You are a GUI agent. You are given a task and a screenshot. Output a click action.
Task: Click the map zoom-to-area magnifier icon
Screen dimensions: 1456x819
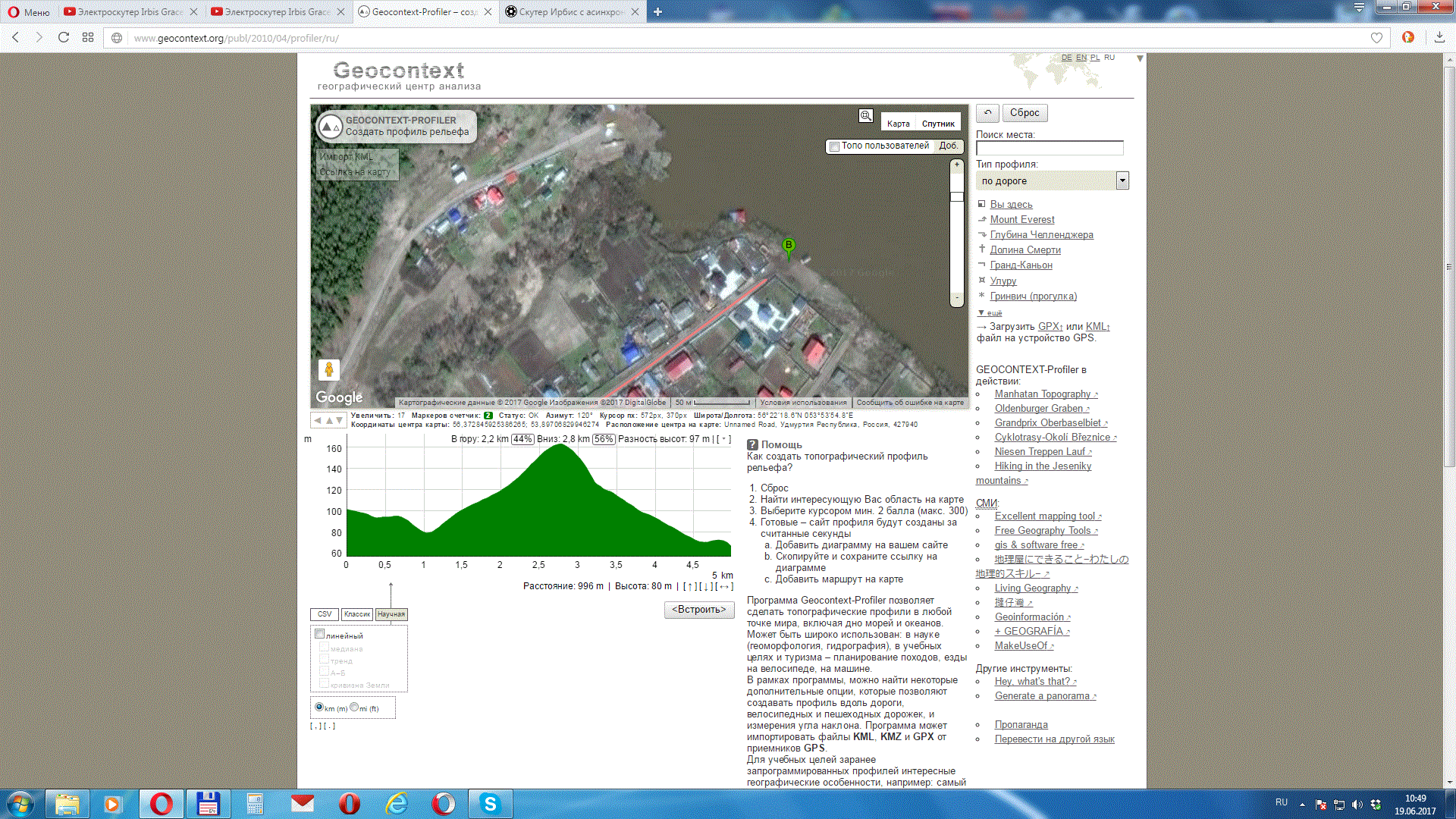(x=865, y=116)
